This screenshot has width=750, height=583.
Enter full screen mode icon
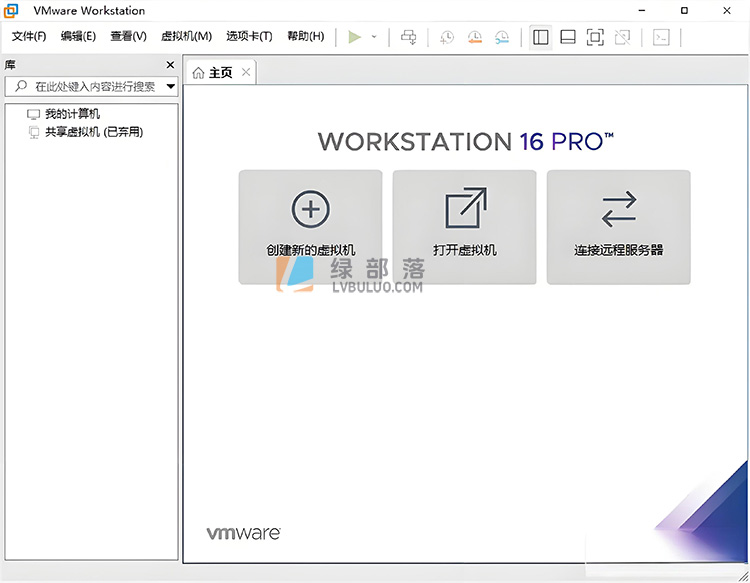pos(595,37)
